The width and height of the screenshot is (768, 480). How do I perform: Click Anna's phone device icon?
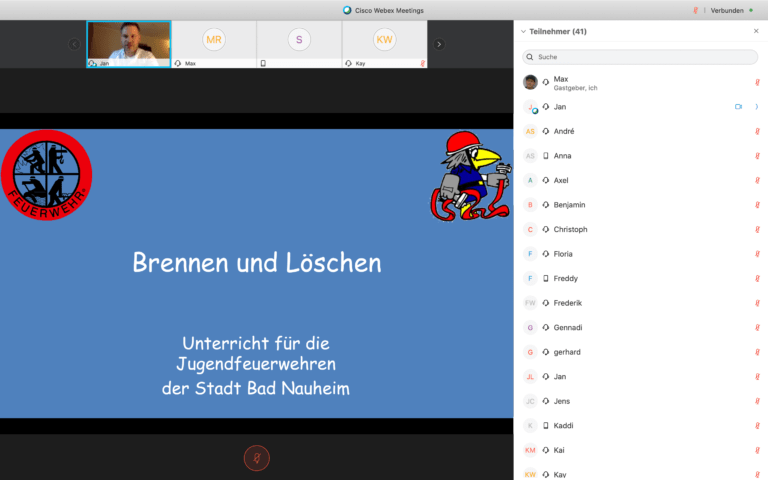pos(546,156)
